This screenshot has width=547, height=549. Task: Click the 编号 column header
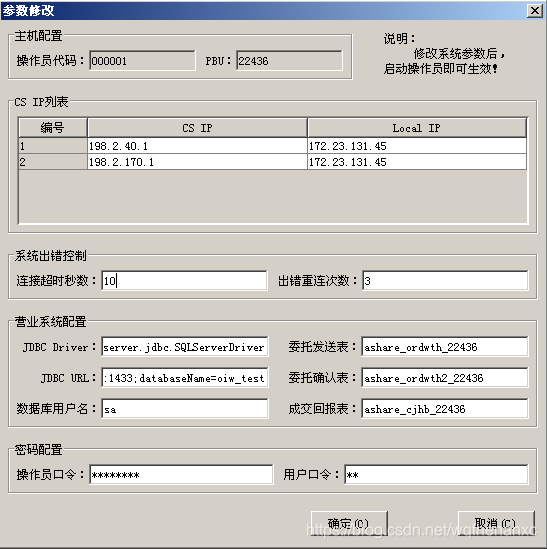click(x=53, y=128)
